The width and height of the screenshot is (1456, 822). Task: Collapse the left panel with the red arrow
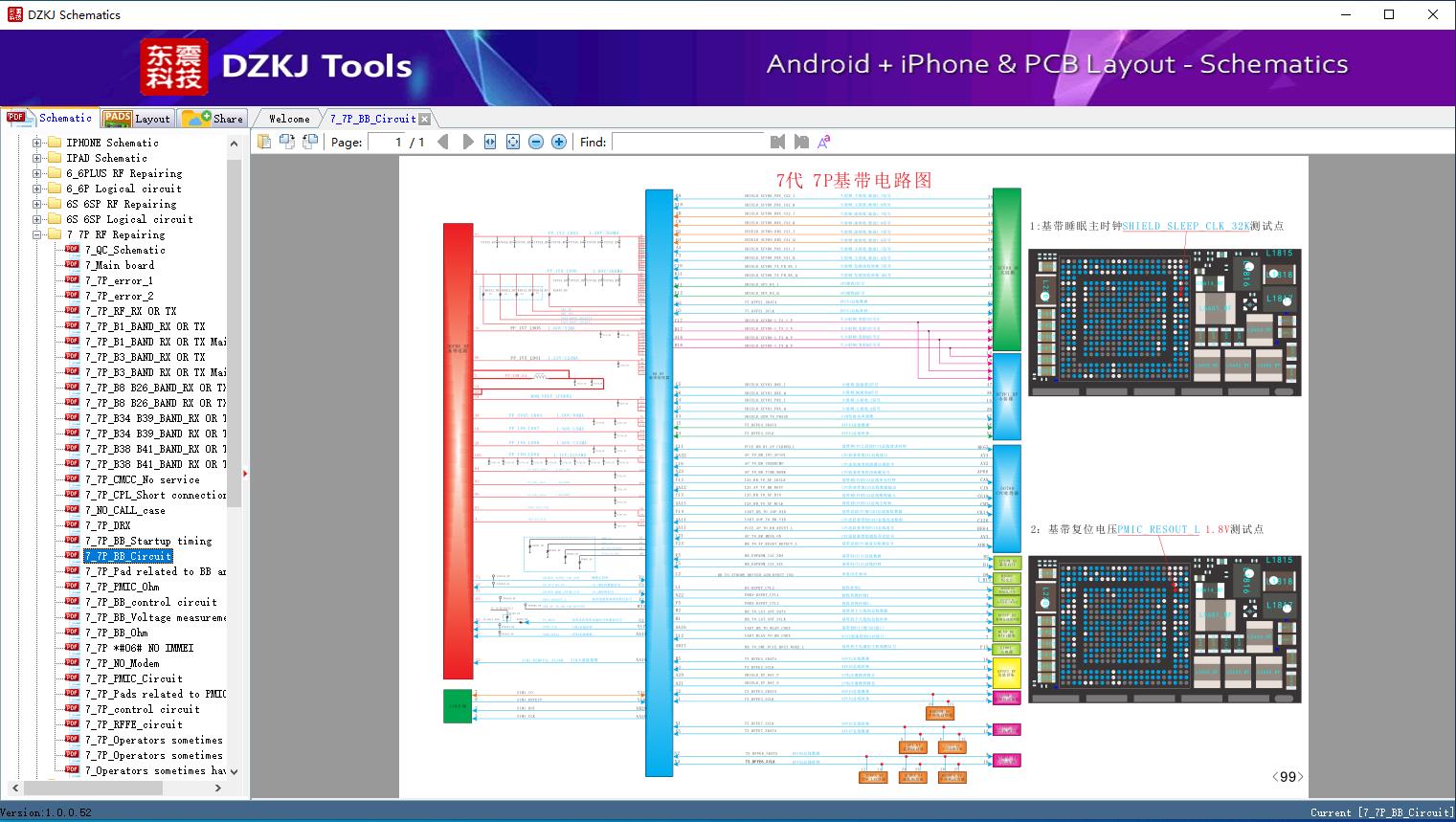coord(245,473)
